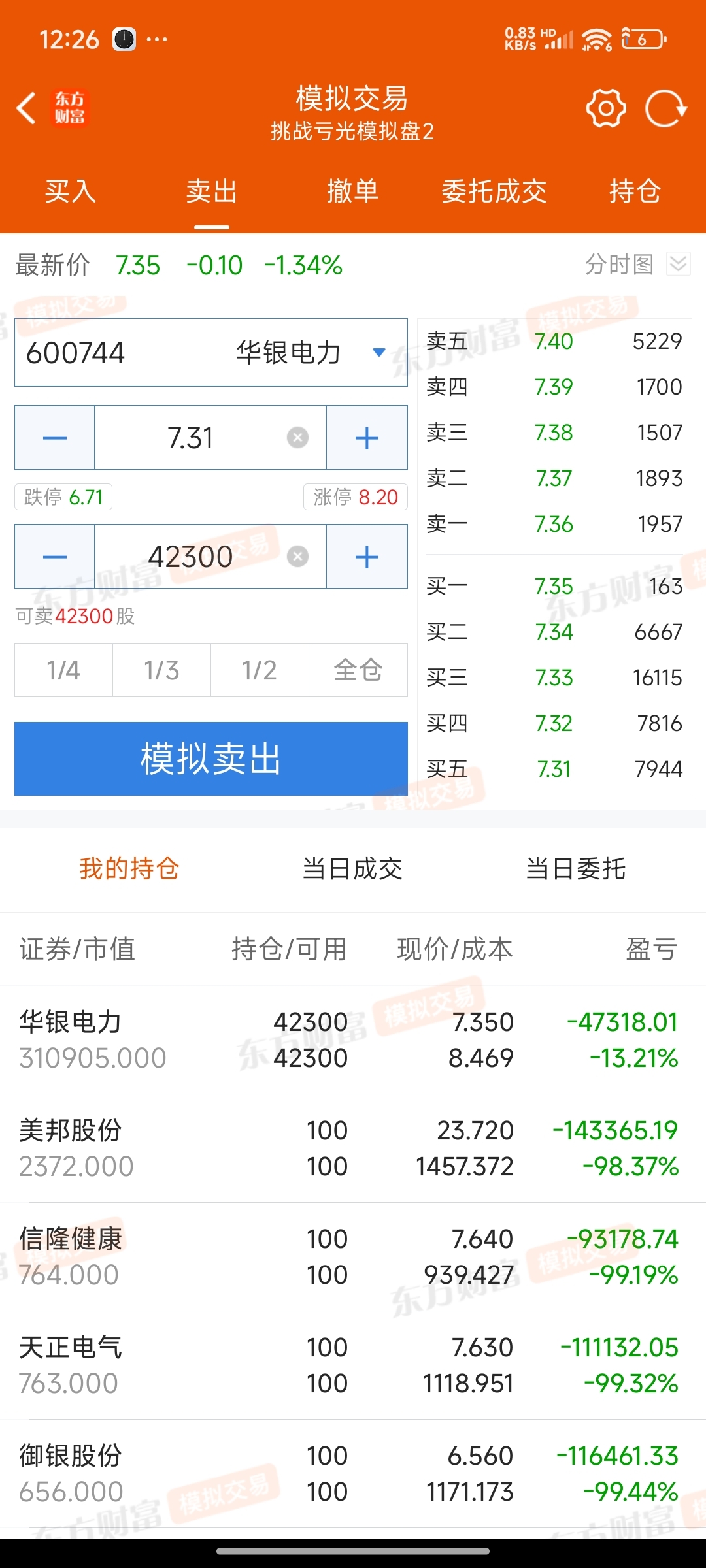The image size is (706, 1568).
Task: Open the 我的持仓 tab
Action: click(x=129, y=869)
